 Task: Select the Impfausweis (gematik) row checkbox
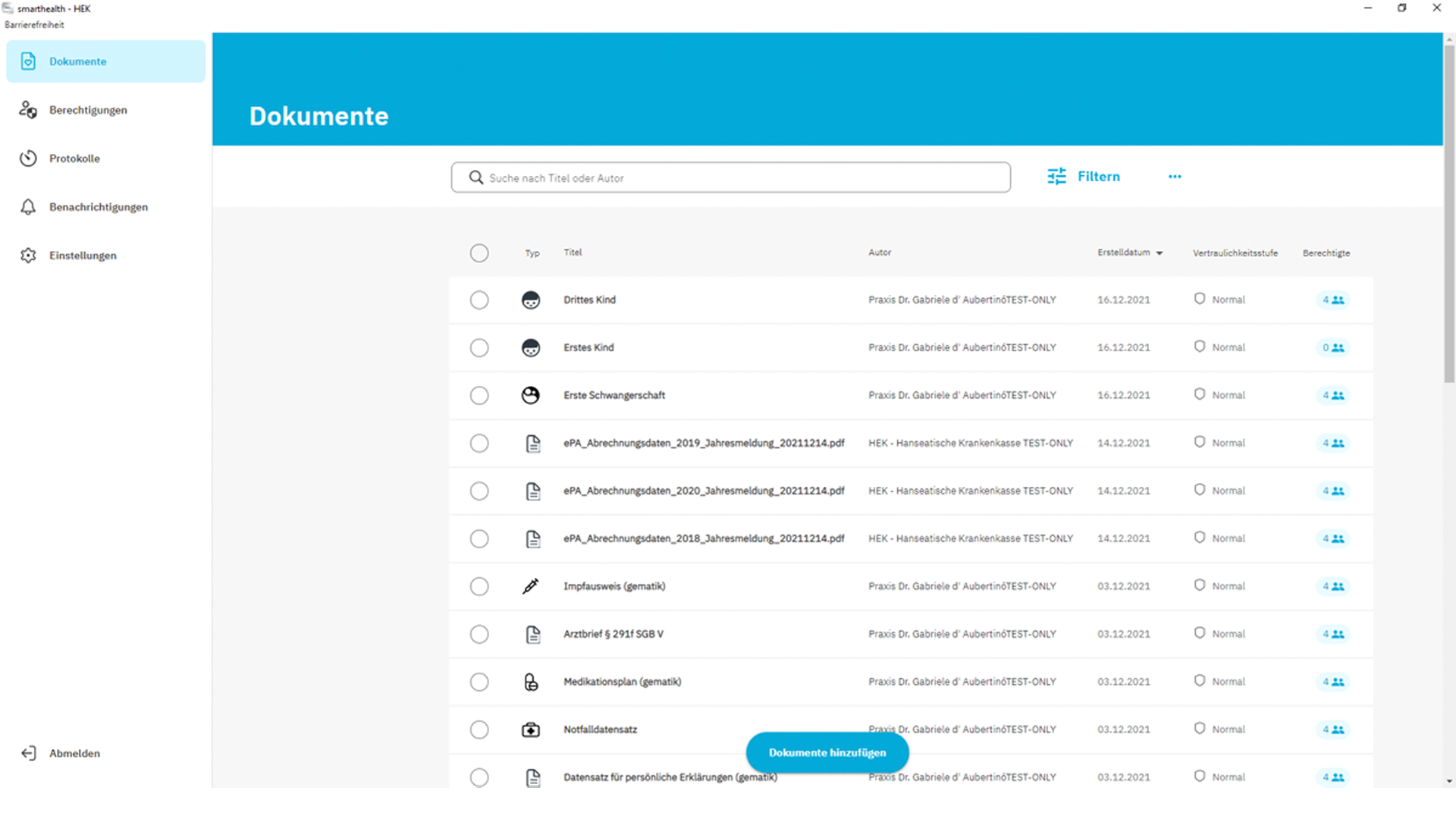479,586
